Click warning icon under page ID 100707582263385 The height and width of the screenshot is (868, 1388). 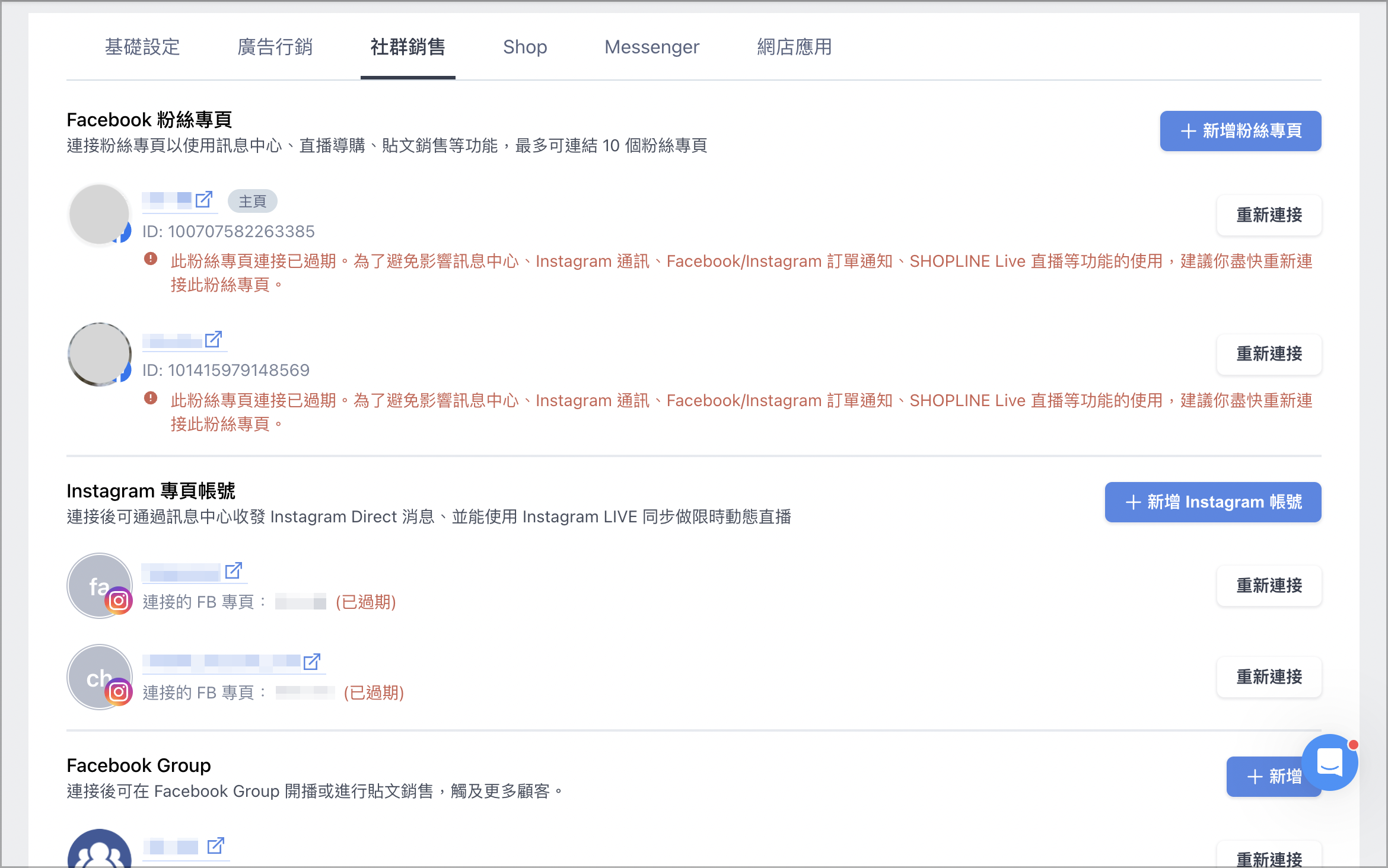[151, 259]
